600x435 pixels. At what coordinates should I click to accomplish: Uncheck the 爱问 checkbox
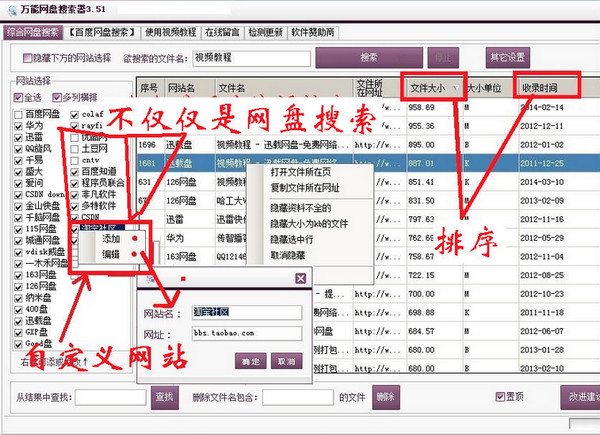18,183
